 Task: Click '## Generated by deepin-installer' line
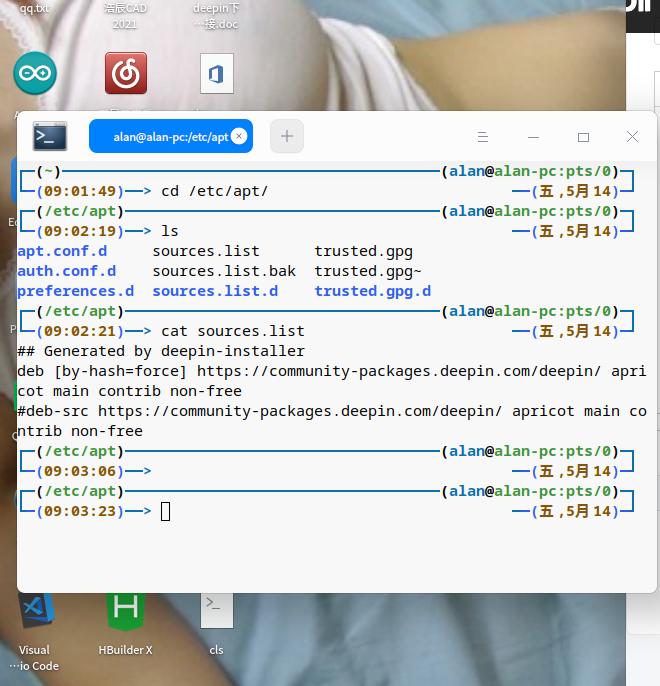(x=161, y=351)
